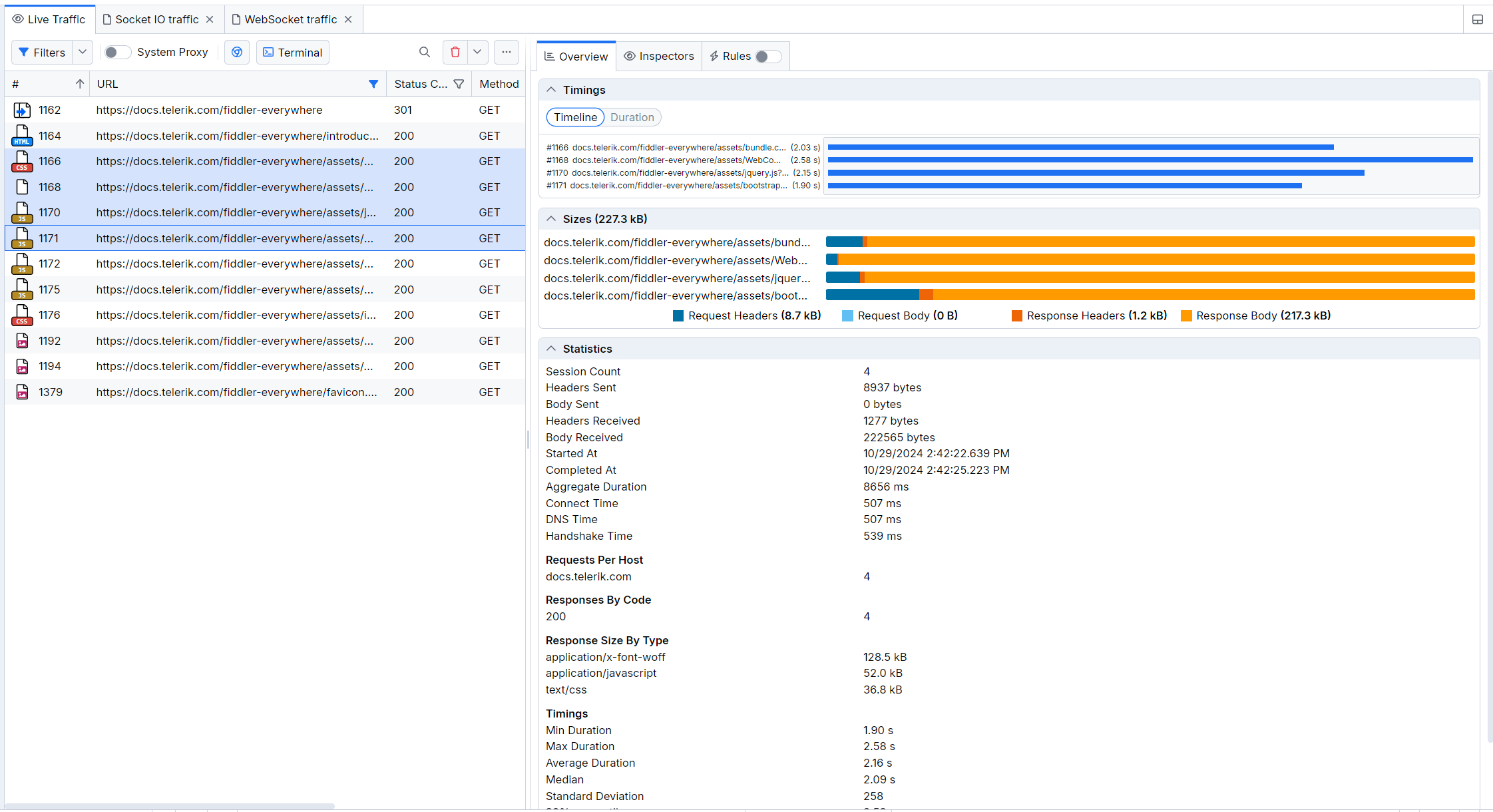The height and width of the screenshot is (812, 1493).
Task: Open the WebSocket traffic tab
Action: click(290, 19)
